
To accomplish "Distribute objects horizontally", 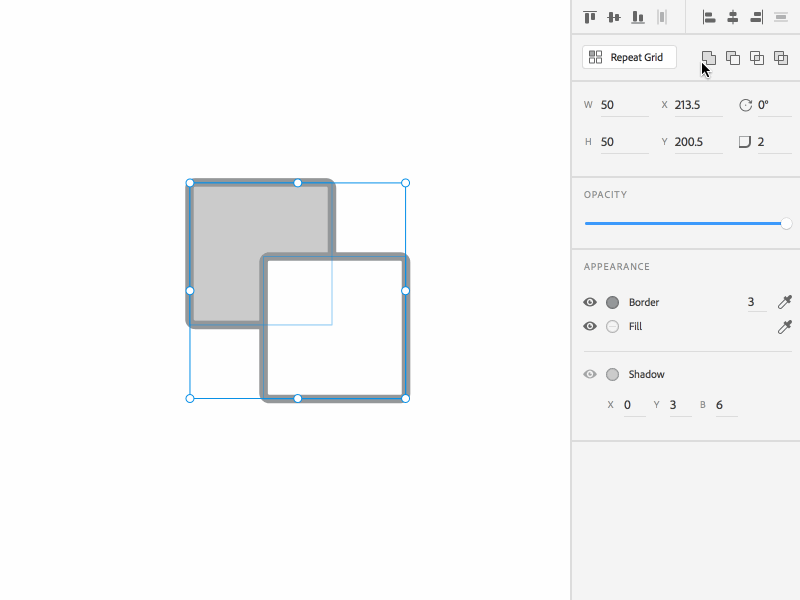I will (662, 17).
